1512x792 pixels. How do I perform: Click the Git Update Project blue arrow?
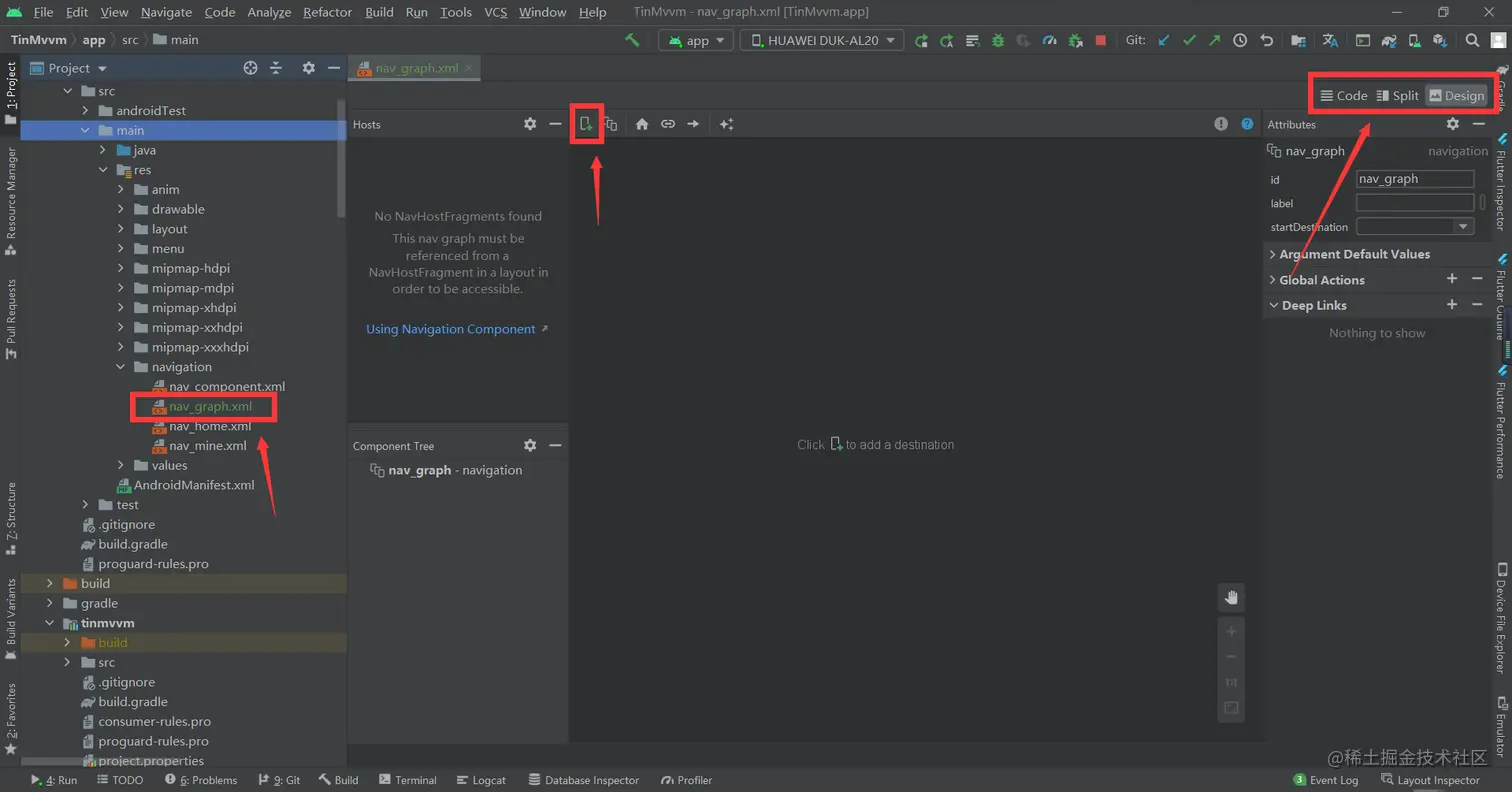coord(1163,40)
